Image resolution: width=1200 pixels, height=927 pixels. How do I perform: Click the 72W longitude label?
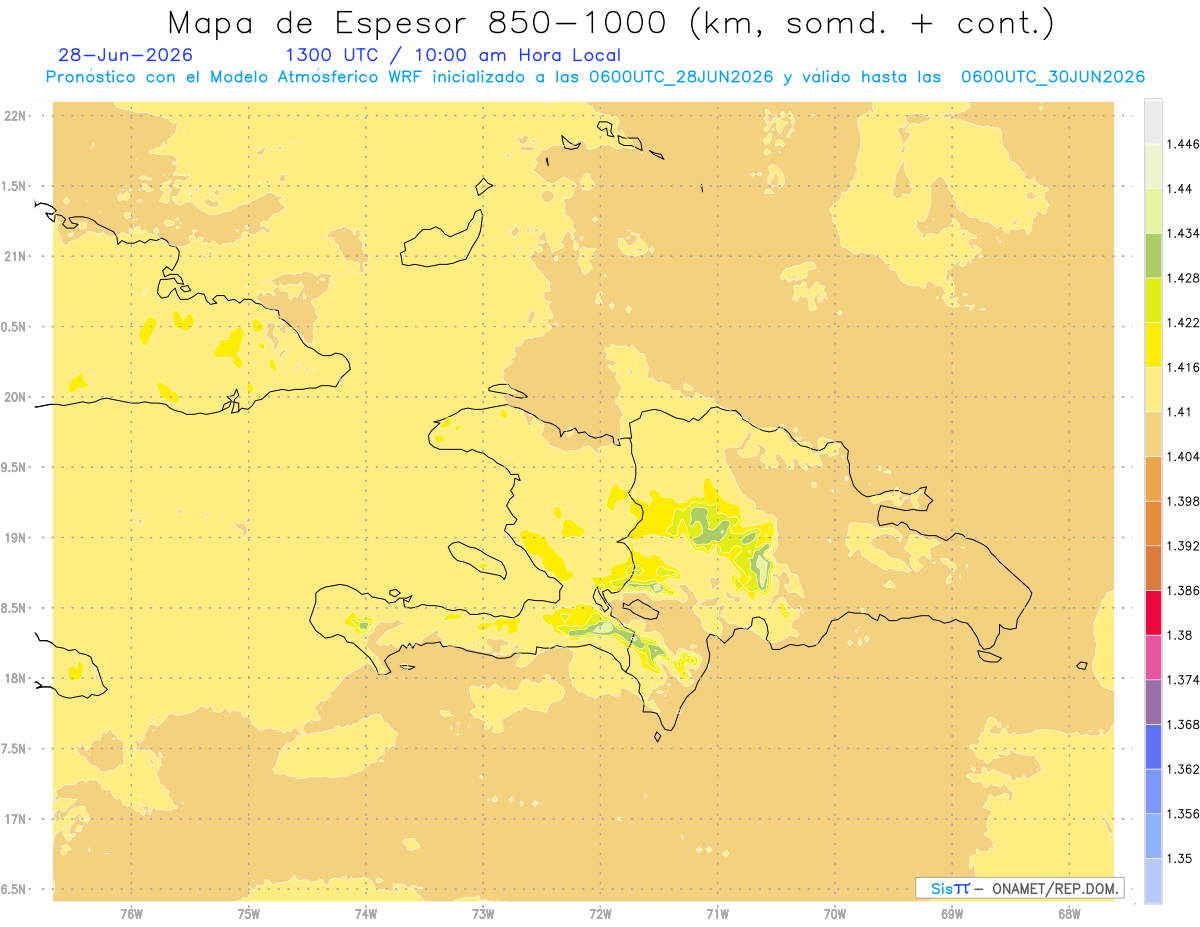[600, 915]
